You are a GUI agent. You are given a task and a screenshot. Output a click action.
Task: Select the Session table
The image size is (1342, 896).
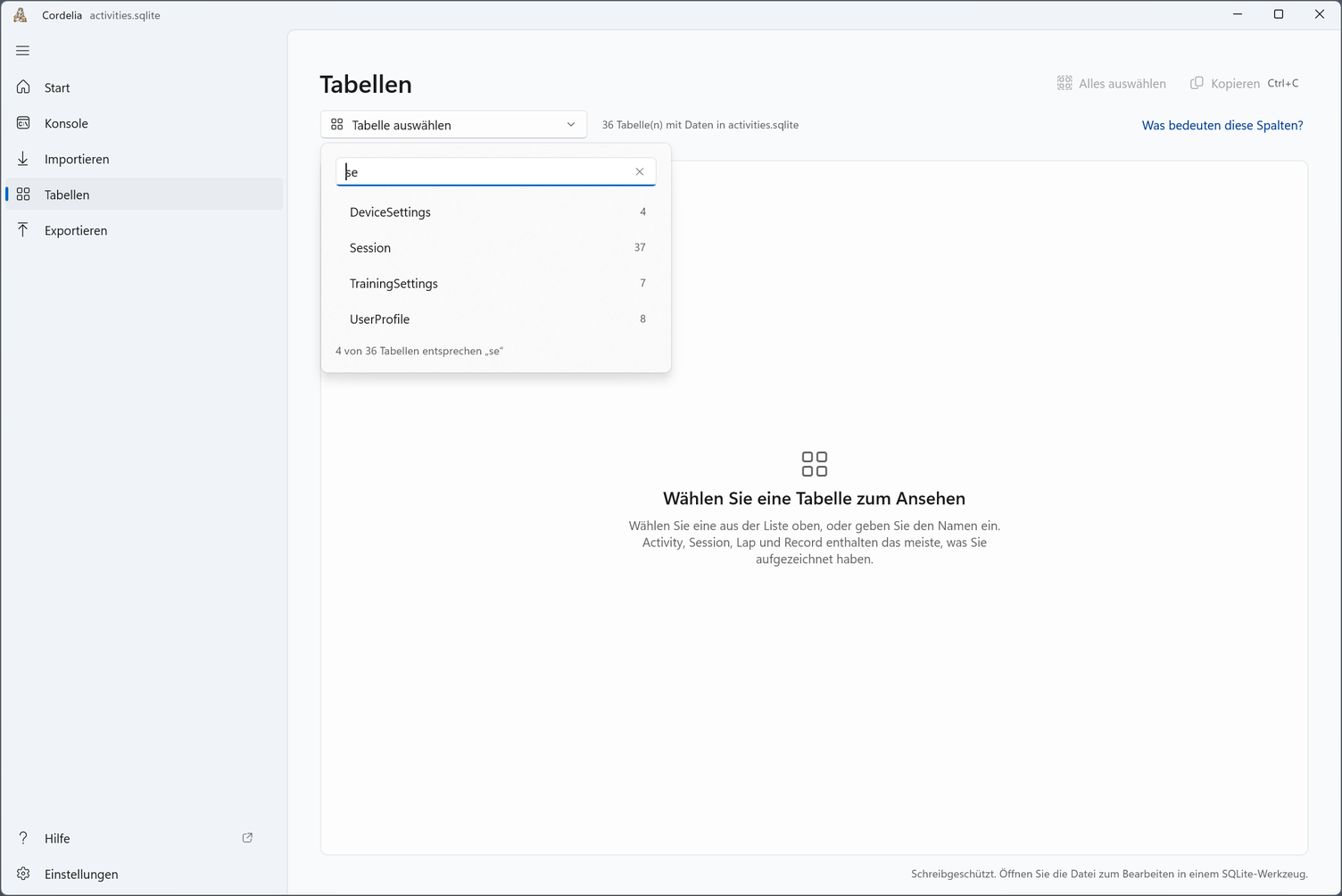pos(496,247)
